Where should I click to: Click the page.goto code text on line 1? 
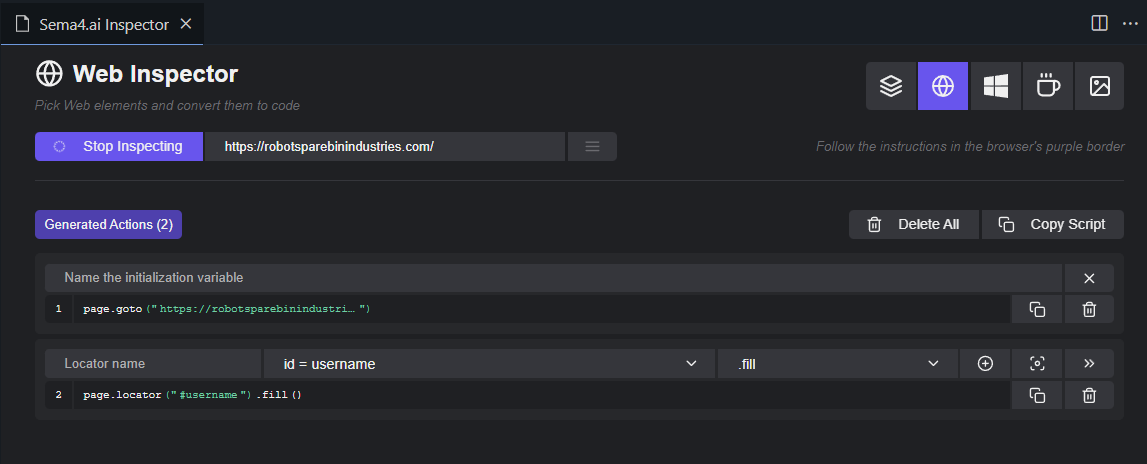pos(227,310)
